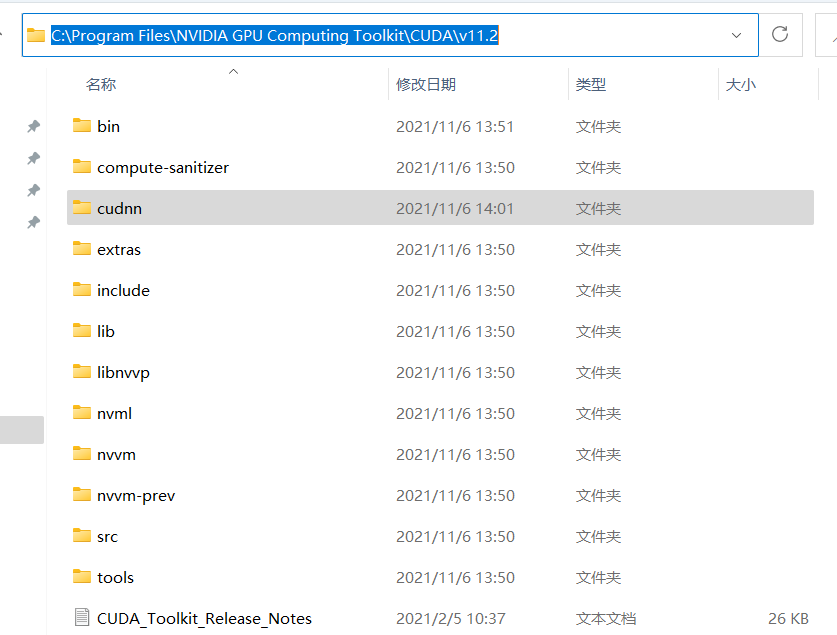Open the include folder

[121, 290]
